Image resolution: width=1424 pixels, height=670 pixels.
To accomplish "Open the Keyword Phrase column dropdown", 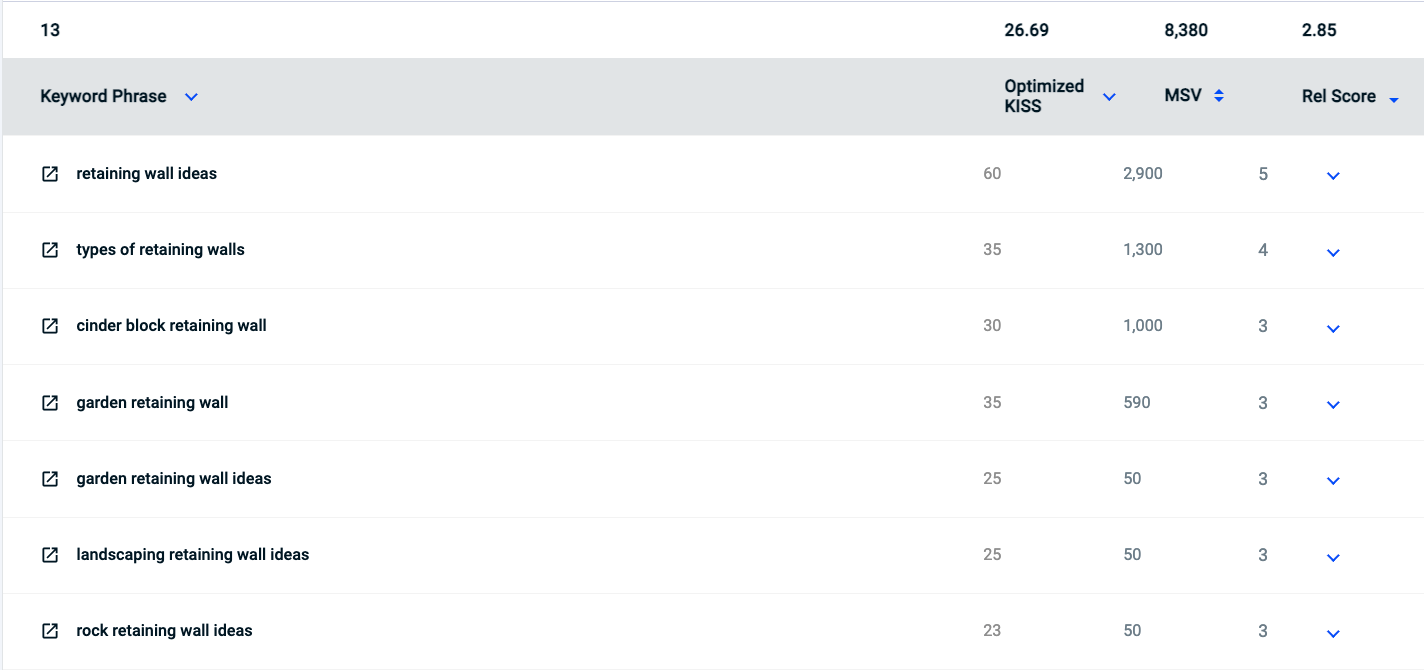I will [192, 97].
